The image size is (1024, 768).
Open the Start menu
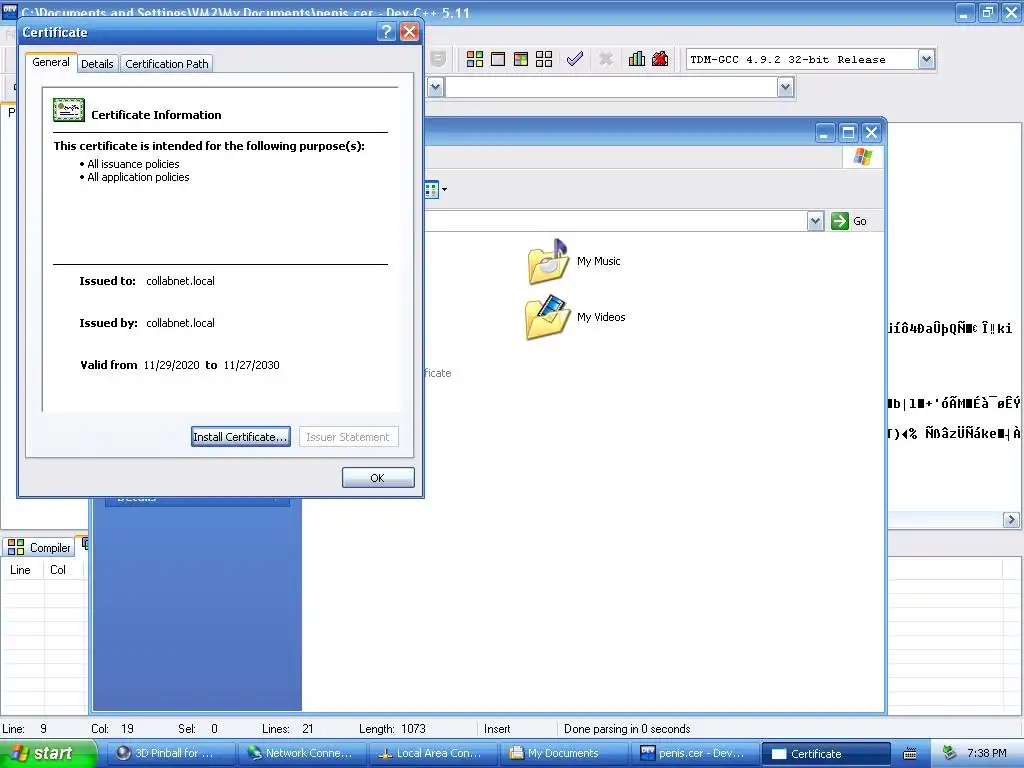click(48, 753)
